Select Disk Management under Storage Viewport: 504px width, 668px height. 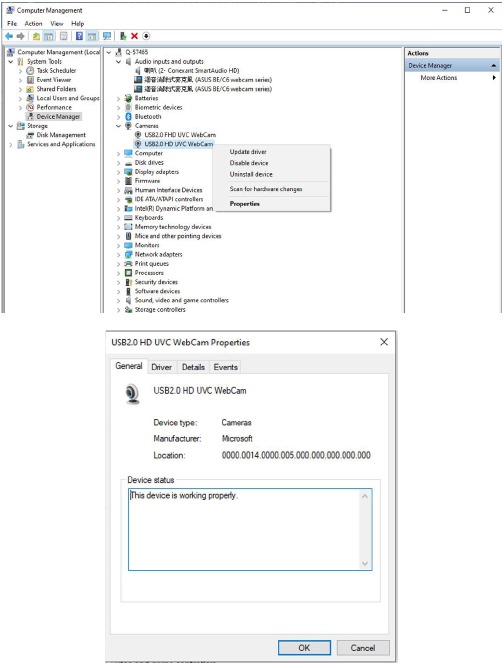tap(60, 135)
